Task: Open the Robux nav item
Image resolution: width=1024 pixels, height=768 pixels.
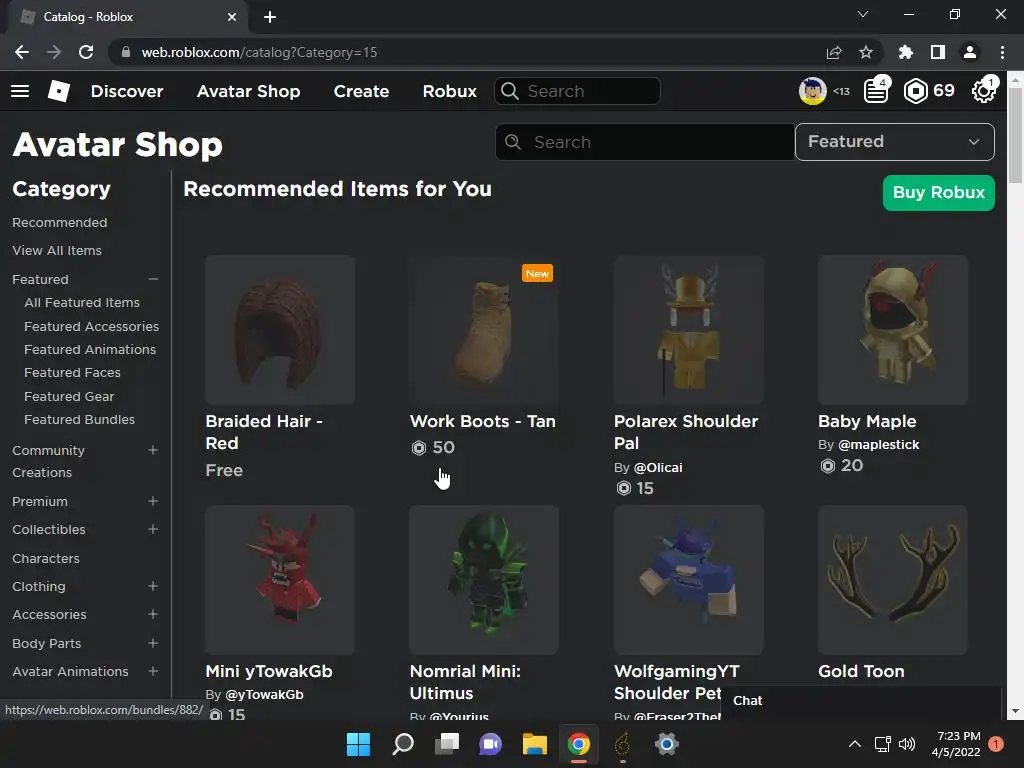Action: (x=449, y=91)
